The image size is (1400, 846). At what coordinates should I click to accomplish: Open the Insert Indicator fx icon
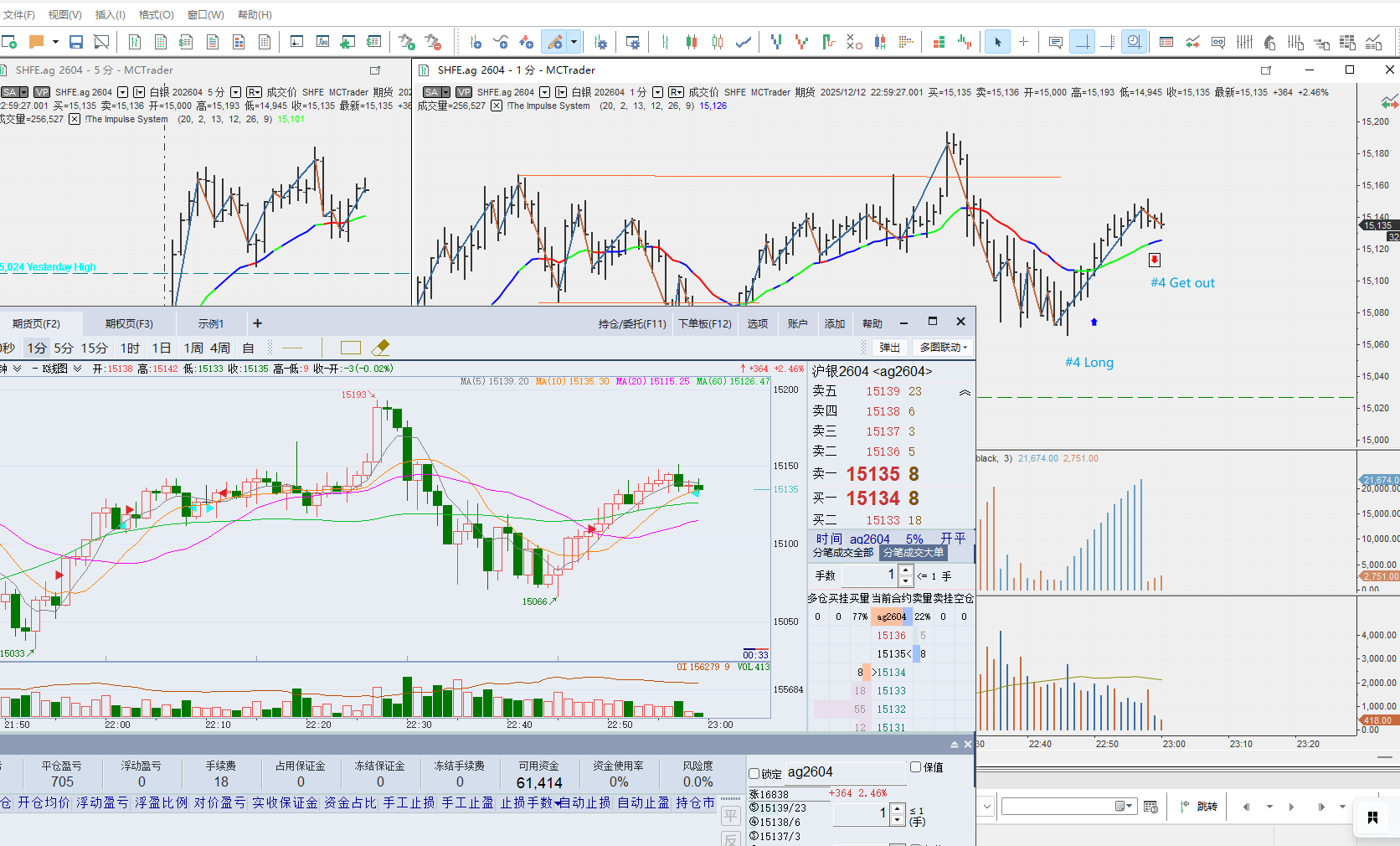point(322,42)
